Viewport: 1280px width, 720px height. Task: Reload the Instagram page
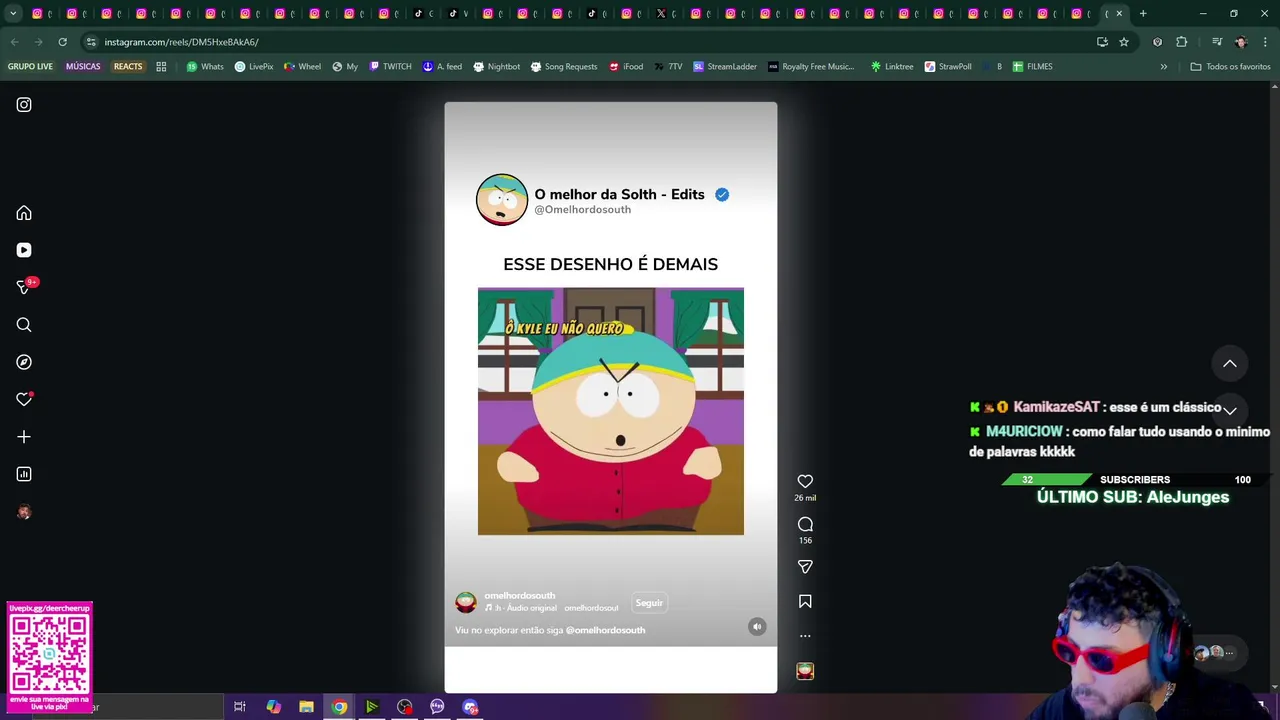[x=62, y=42]
